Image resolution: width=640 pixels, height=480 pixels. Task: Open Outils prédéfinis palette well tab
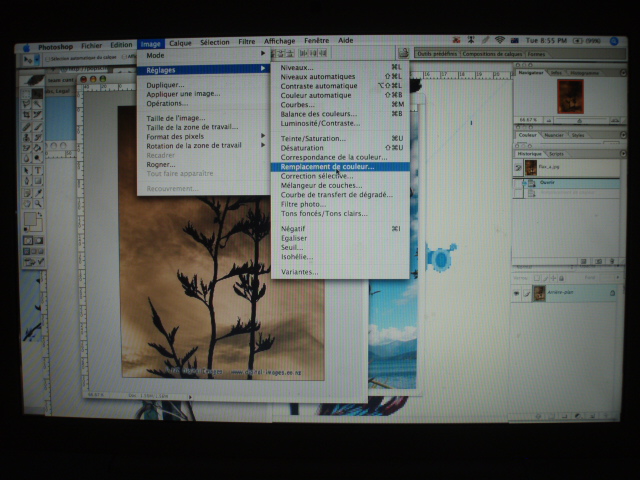(x=436, y=53)
